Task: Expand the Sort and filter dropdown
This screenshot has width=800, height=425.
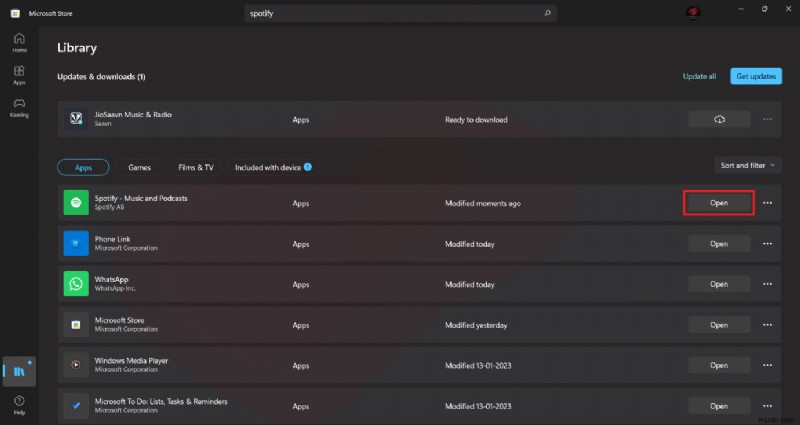Action: (748, 165)
